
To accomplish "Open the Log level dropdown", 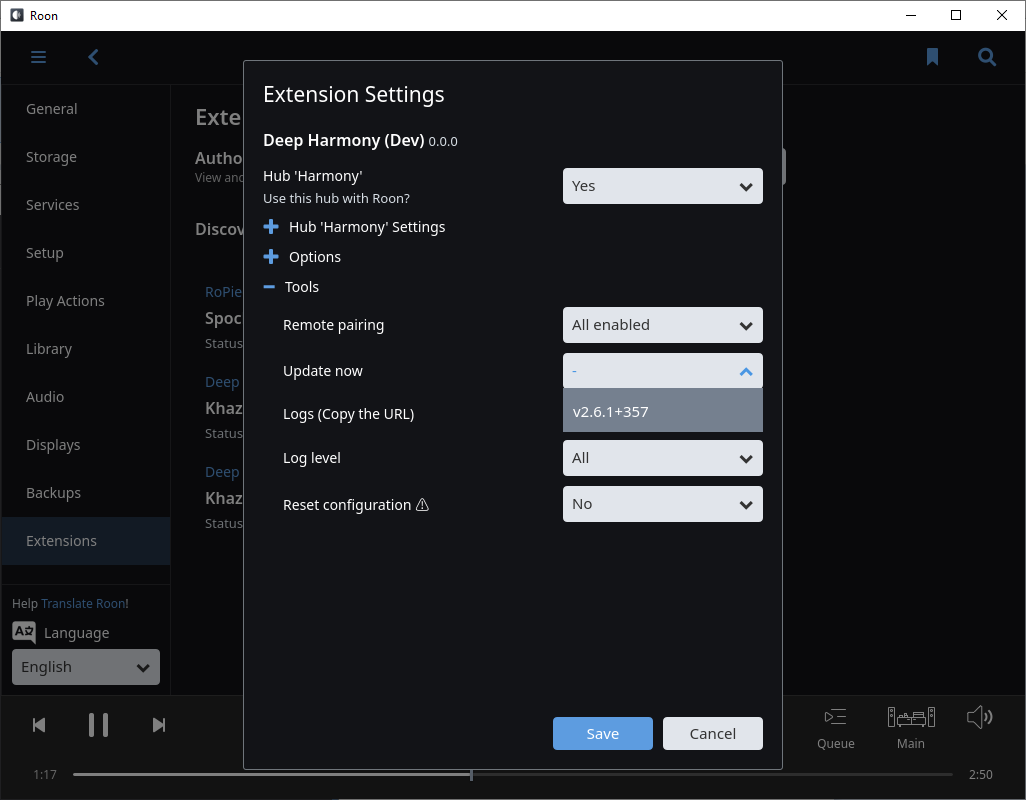I will 663,458.
